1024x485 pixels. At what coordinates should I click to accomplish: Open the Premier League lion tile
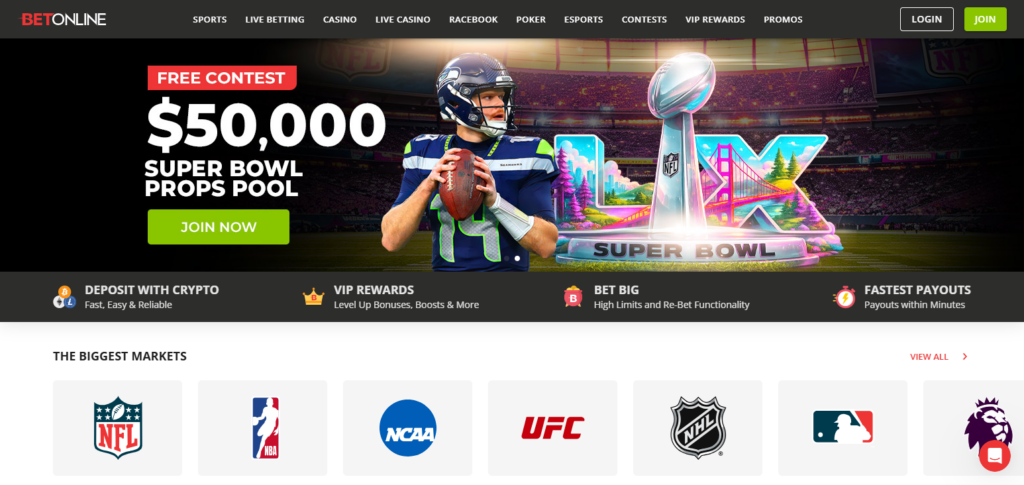[974, 428]
